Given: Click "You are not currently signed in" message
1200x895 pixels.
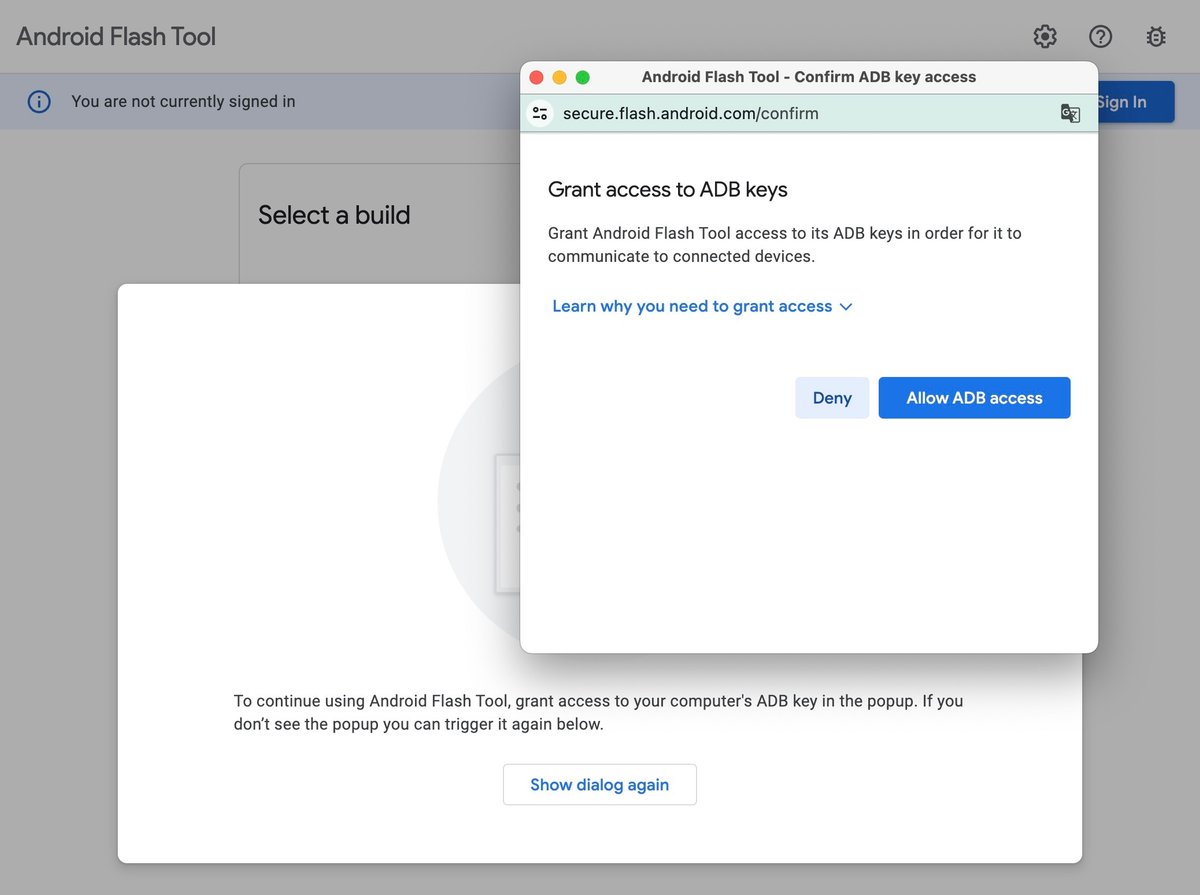Looking at the screenshot, I should [x=183, y=101].
